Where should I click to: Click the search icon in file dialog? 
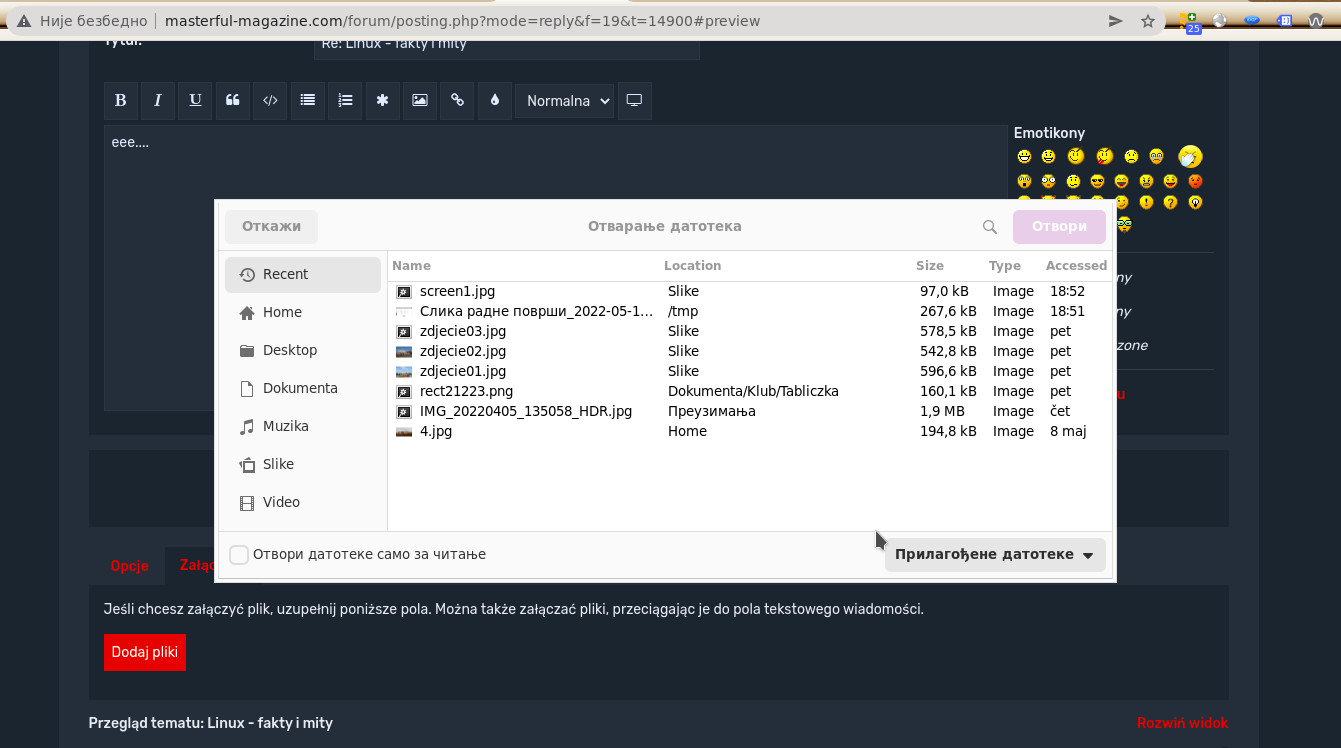coord(990,227)
